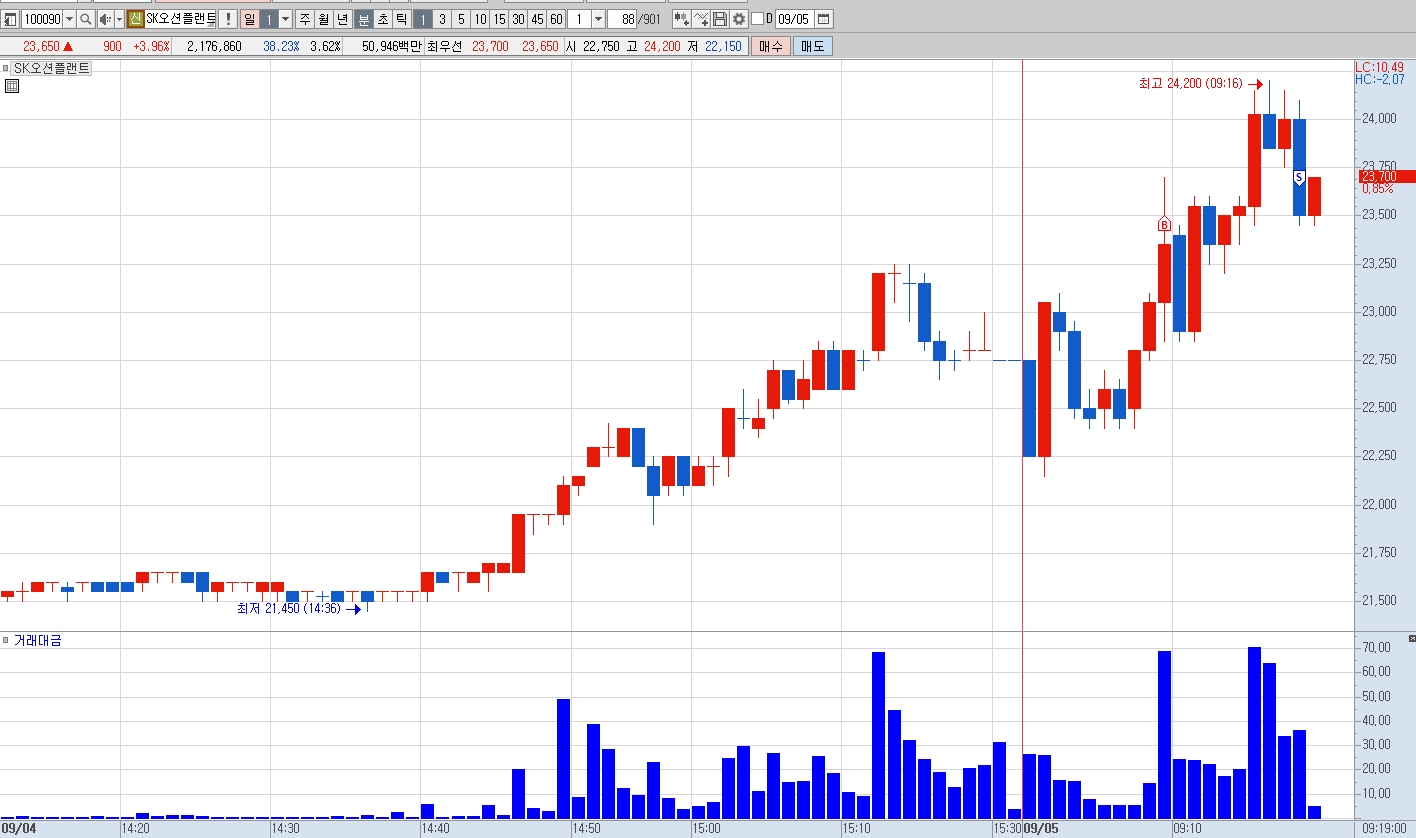Toggle the D checkbox beside date field

757,19
